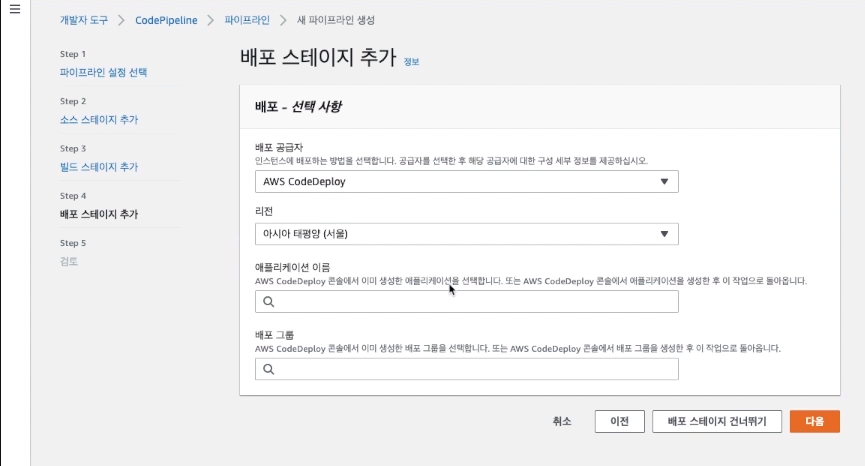Click the 배포 공급자 field label

click(279, 148)
